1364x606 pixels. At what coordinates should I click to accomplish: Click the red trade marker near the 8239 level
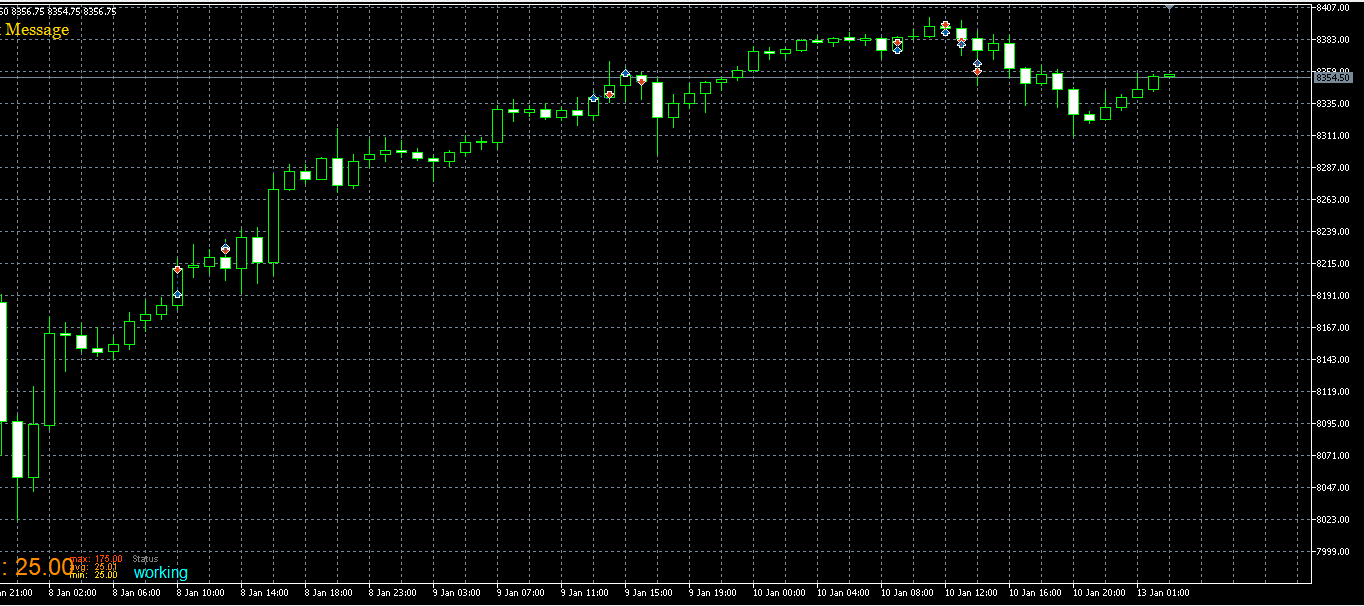[x=226, y=249]
